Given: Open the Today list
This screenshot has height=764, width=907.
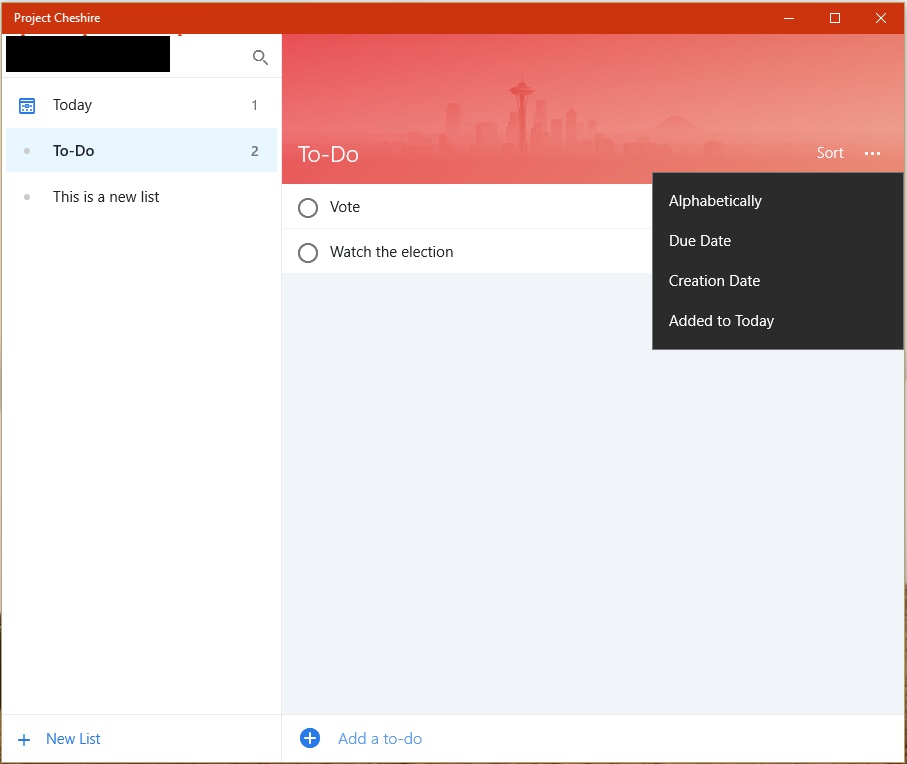Looking at the screenshot, I should 141,105.
